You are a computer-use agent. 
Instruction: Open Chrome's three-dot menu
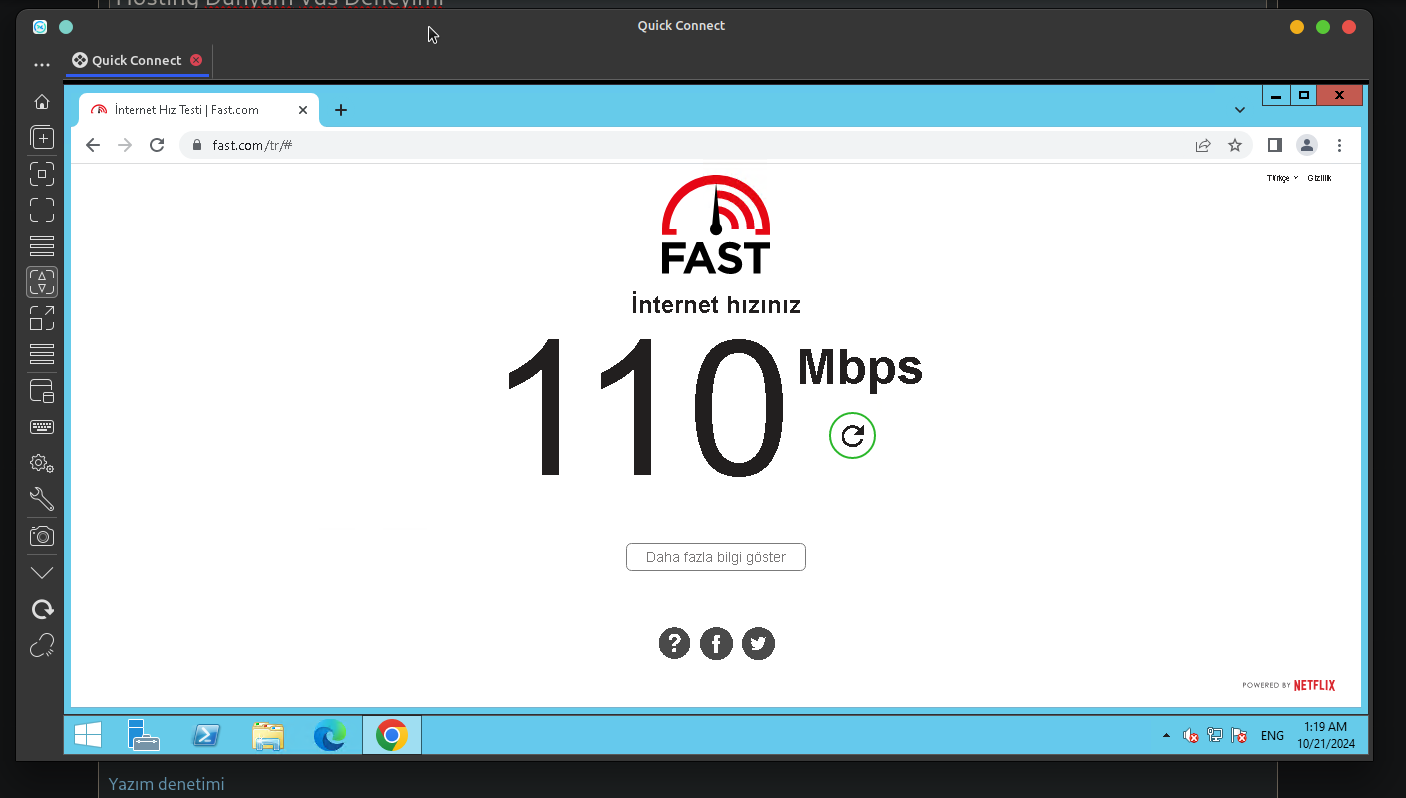click(1339, 145)
